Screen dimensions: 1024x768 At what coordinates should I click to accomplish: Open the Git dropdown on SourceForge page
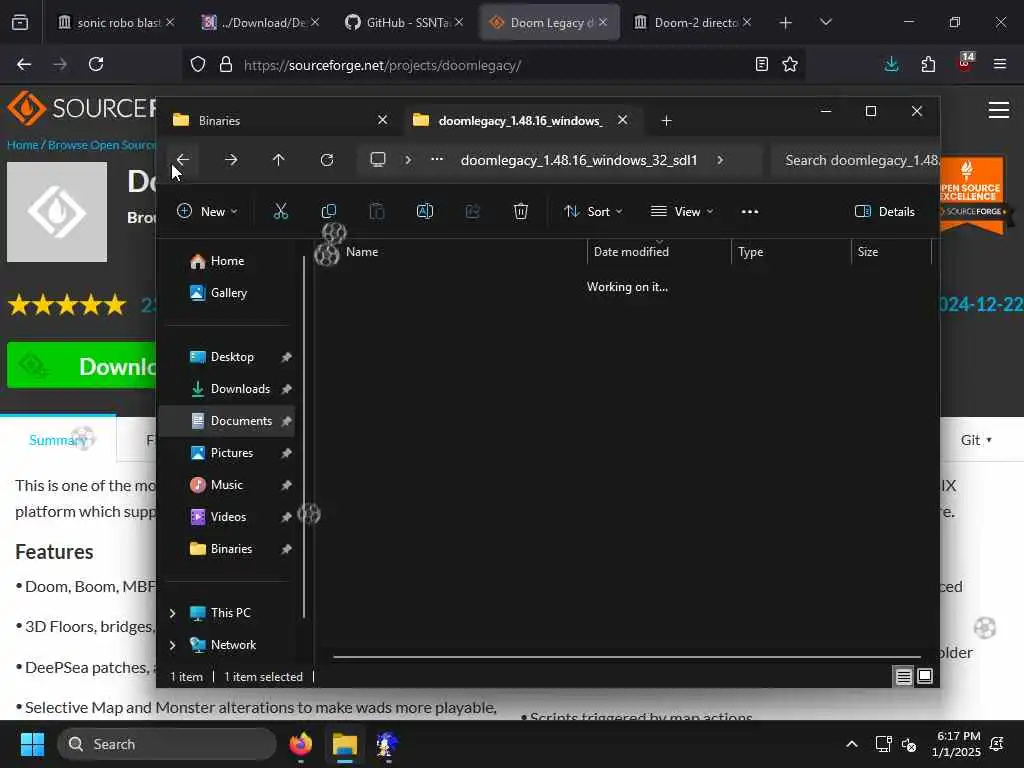pyautogui.click(x=976, y=440)
